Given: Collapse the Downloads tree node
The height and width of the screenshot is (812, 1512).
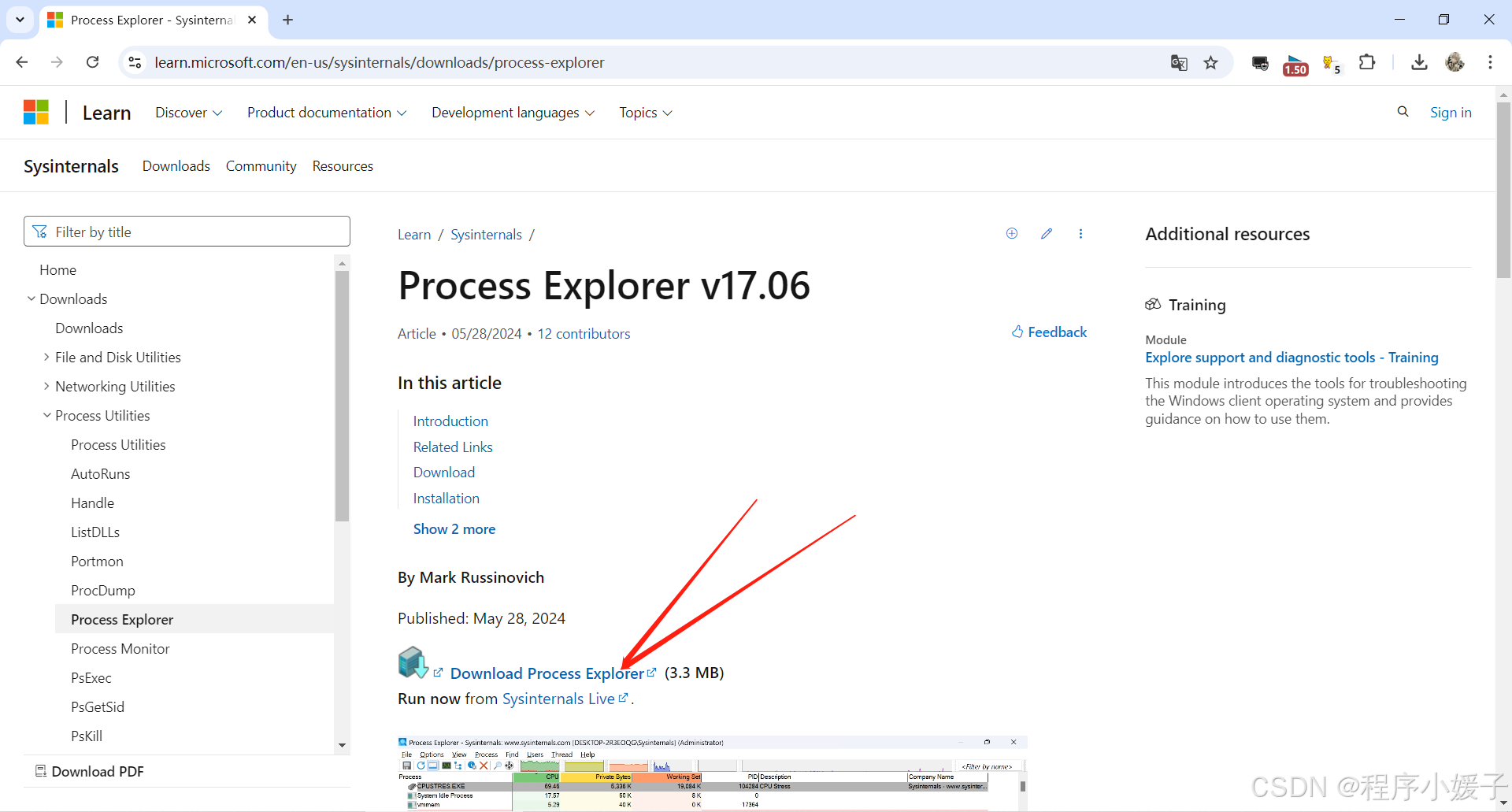Looking at the screenshot, I should [x=31, y=298].
